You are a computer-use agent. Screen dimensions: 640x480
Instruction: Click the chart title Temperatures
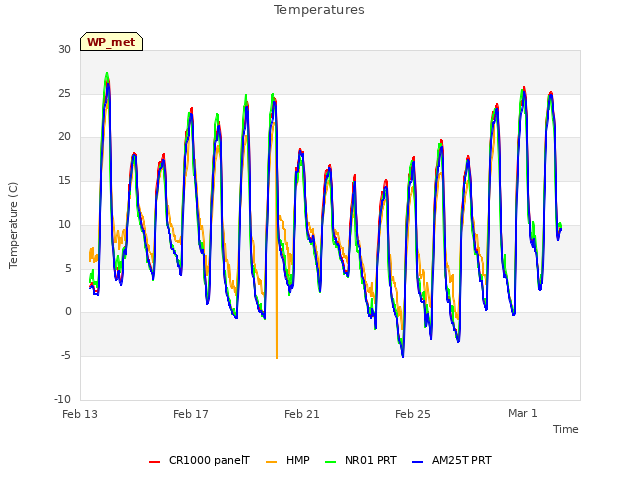tap(319, 10)
